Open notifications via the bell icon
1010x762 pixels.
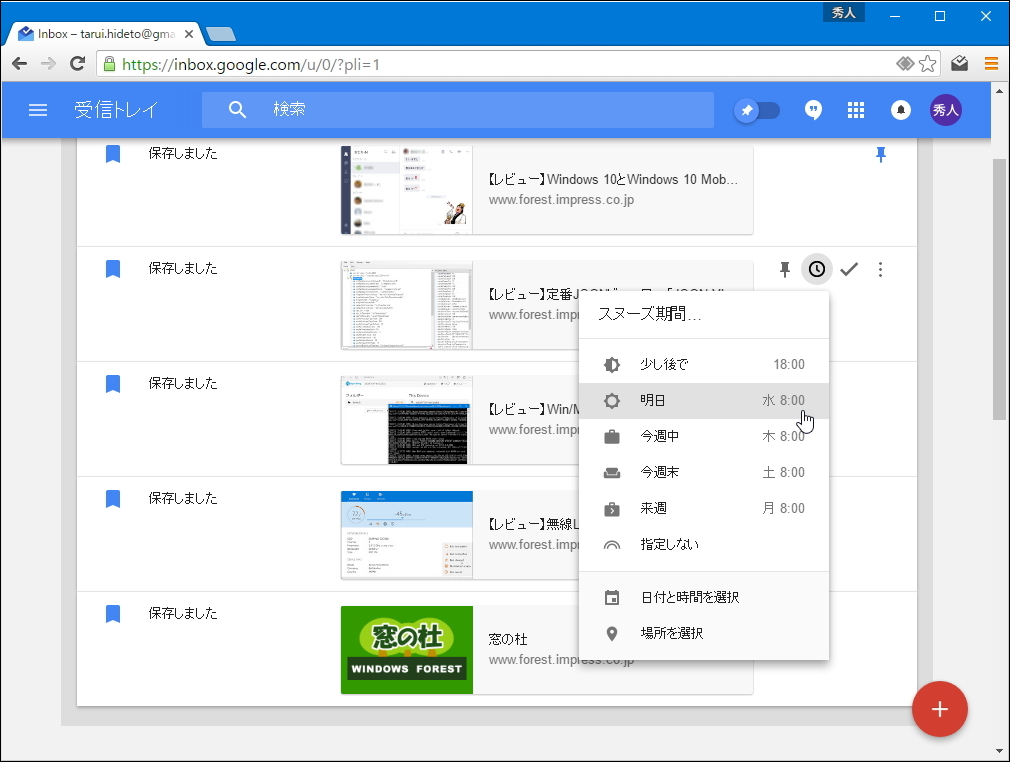click(901, 110)
